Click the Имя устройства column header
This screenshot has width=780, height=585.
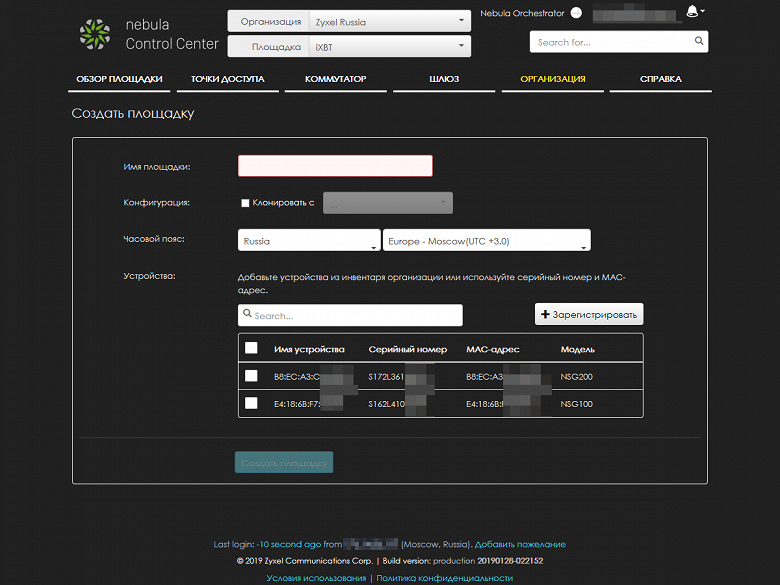pyautogui.click(x=309, y=349)
